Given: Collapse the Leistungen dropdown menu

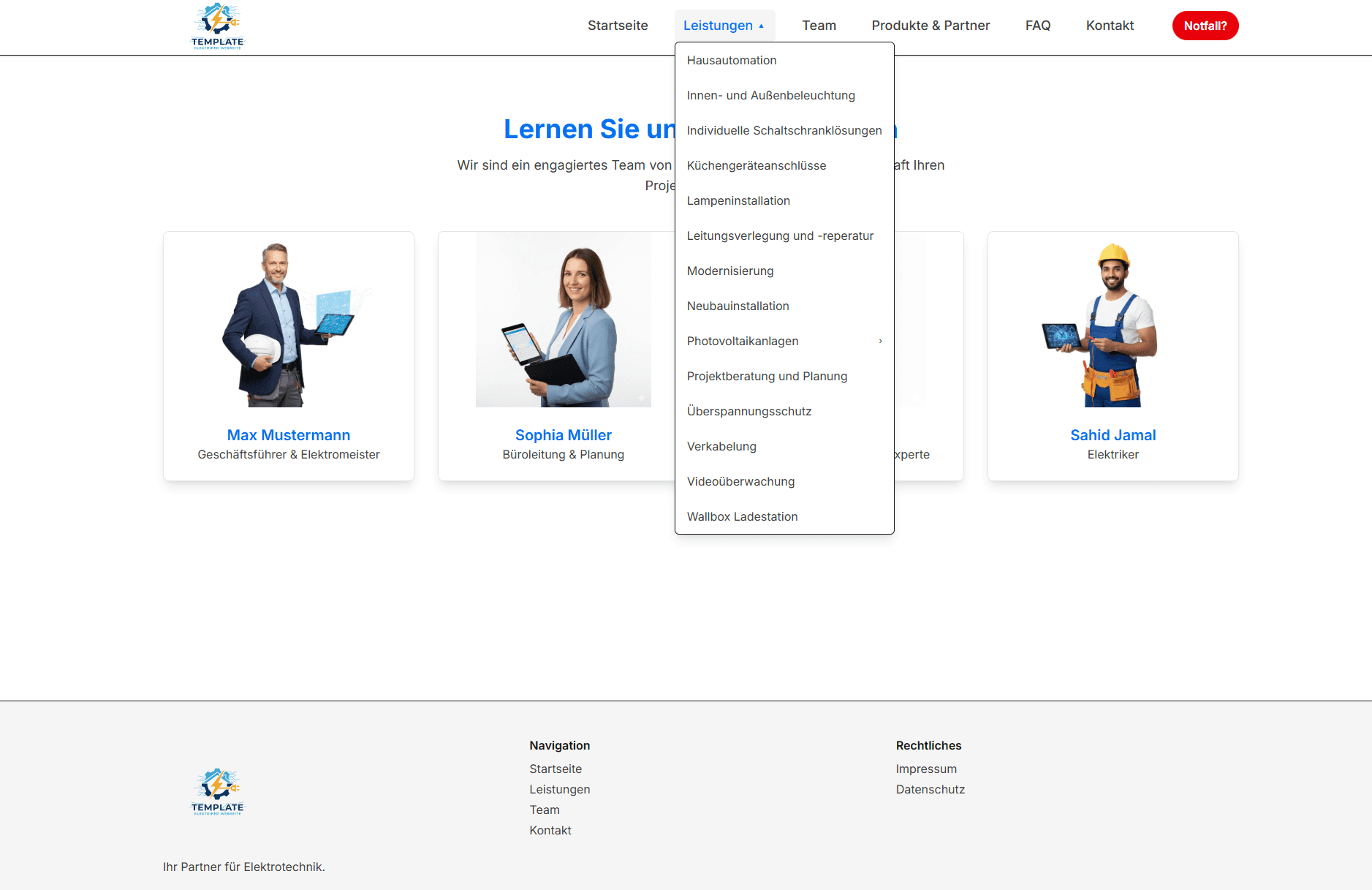Looking at the screenshot, I should coord(724,26).
